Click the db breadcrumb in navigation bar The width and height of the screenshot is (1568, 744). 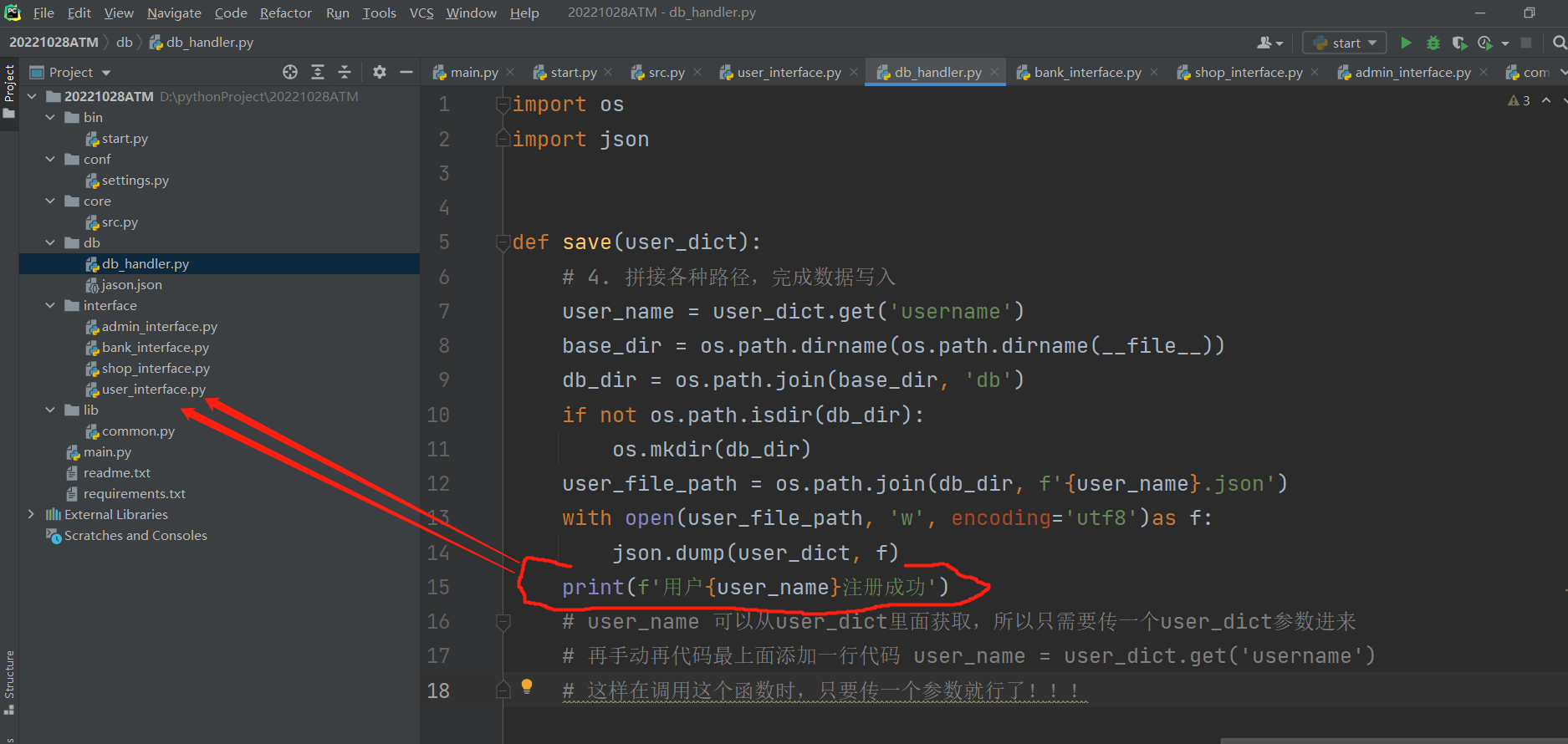click(x=125, y=42)
